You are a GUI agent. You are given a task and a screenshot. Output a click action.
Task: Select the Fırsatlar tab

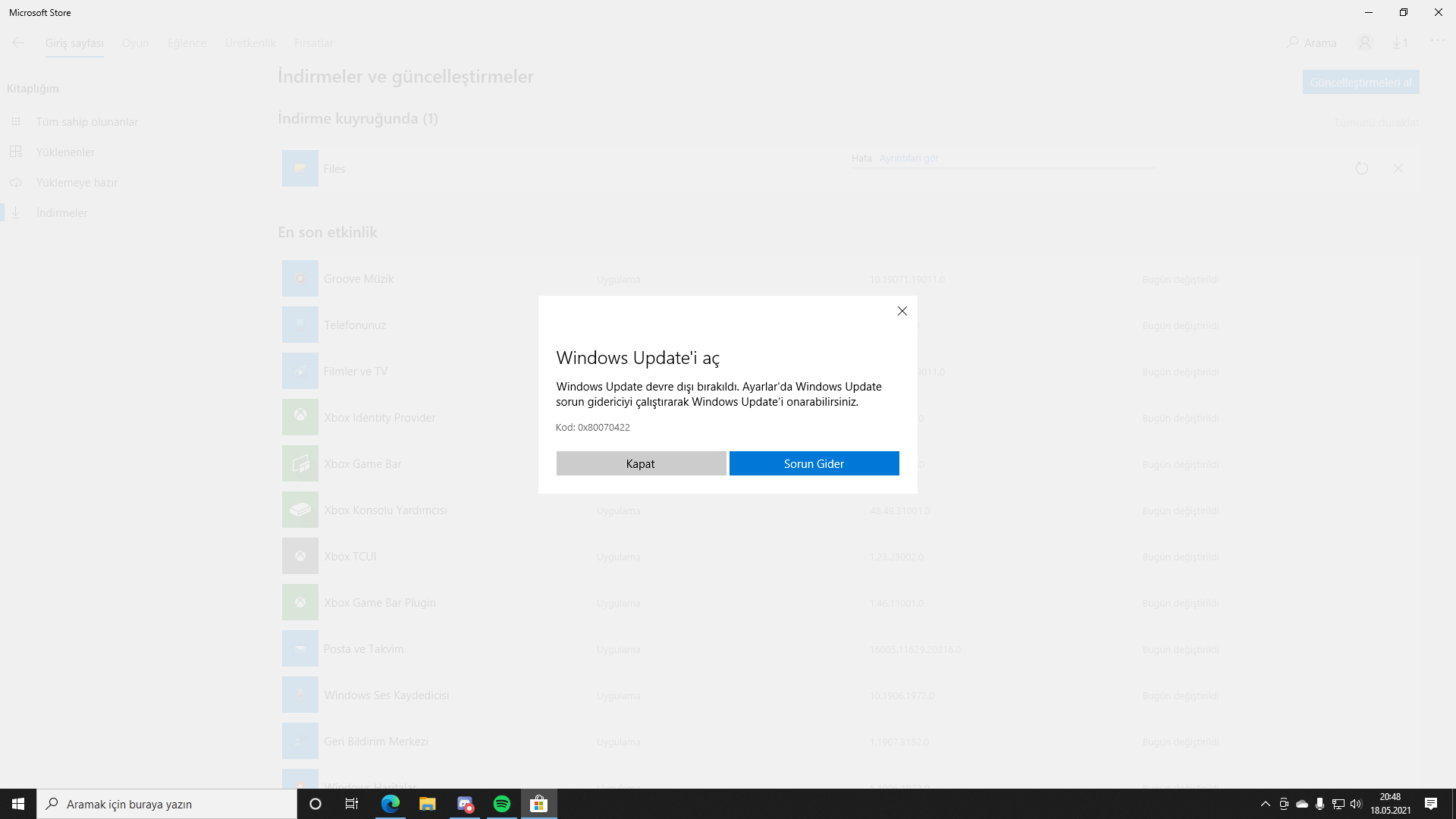click(313, 43)
